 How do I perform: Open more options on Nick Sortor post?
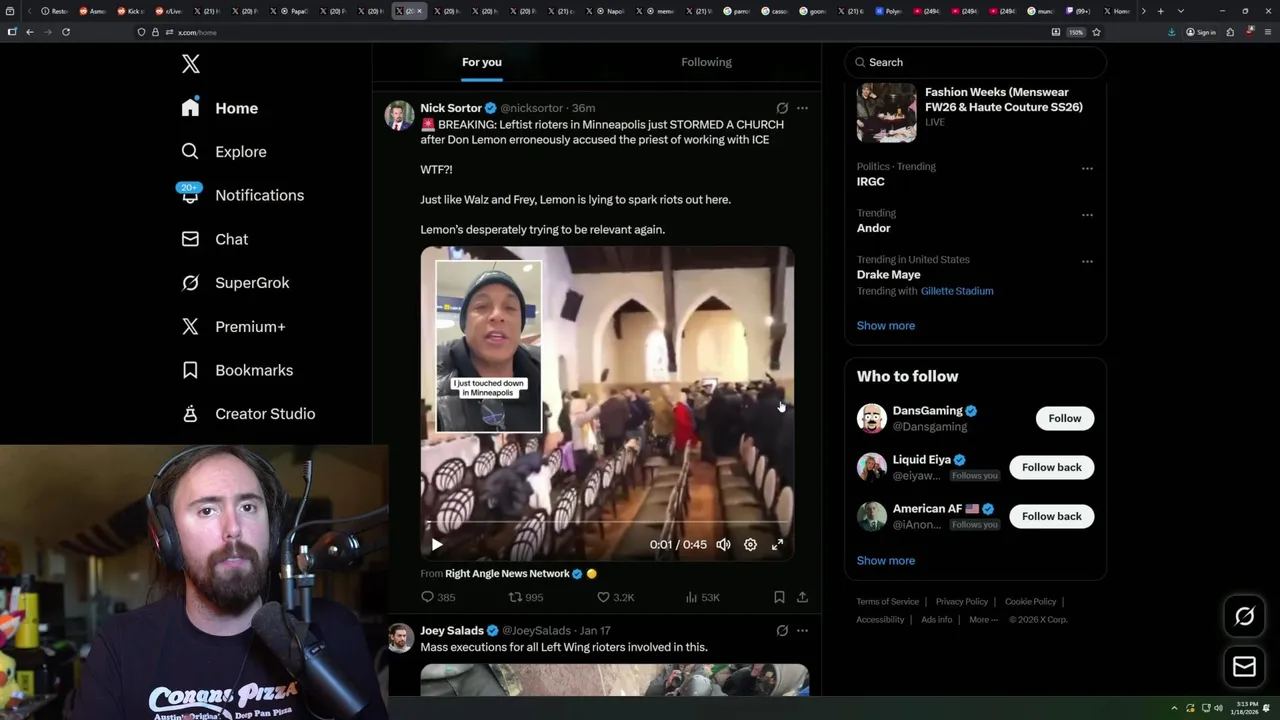pos(802,108)
